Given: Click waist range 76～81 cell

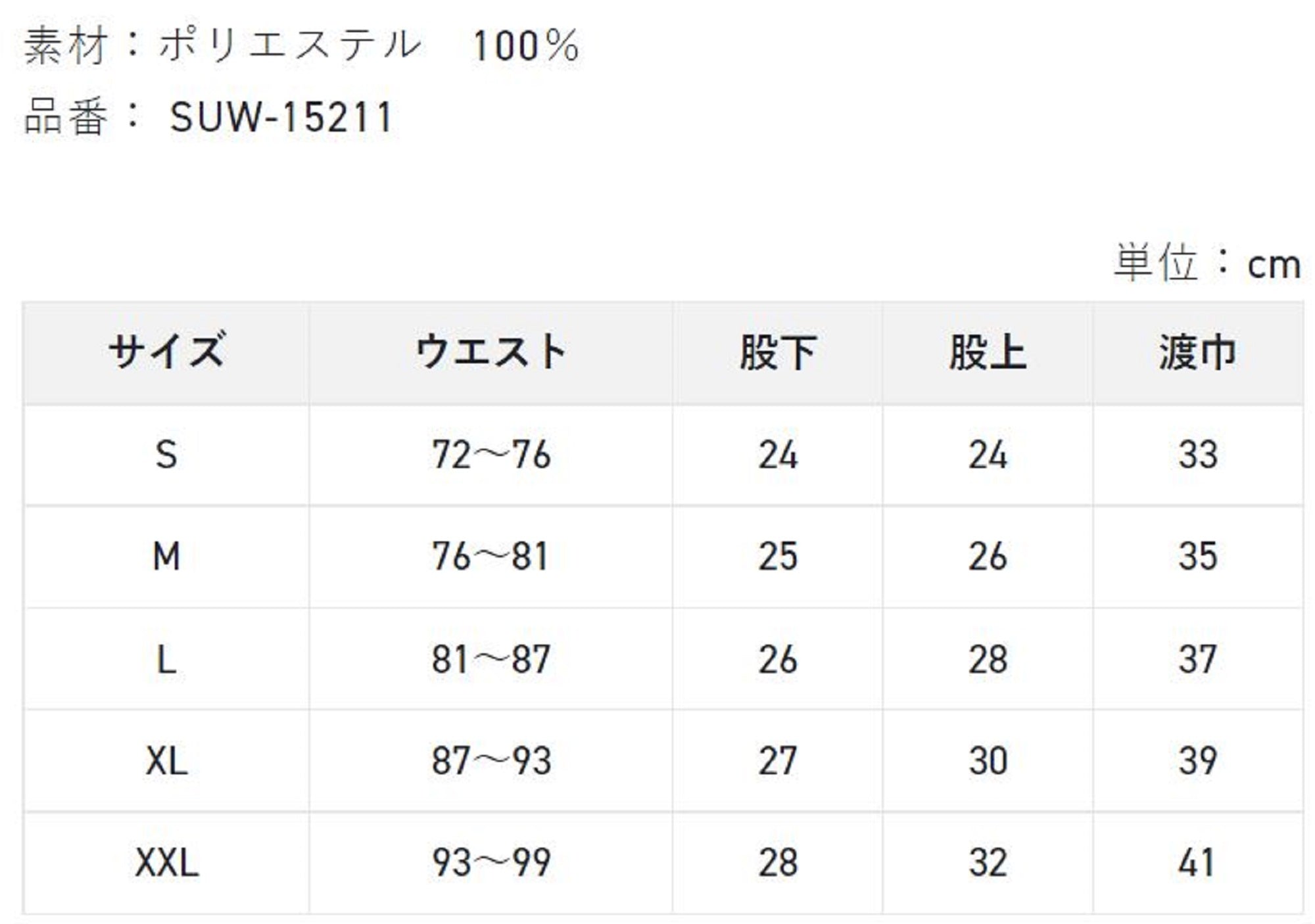Looking at the screenshot, I should (490, 557).
